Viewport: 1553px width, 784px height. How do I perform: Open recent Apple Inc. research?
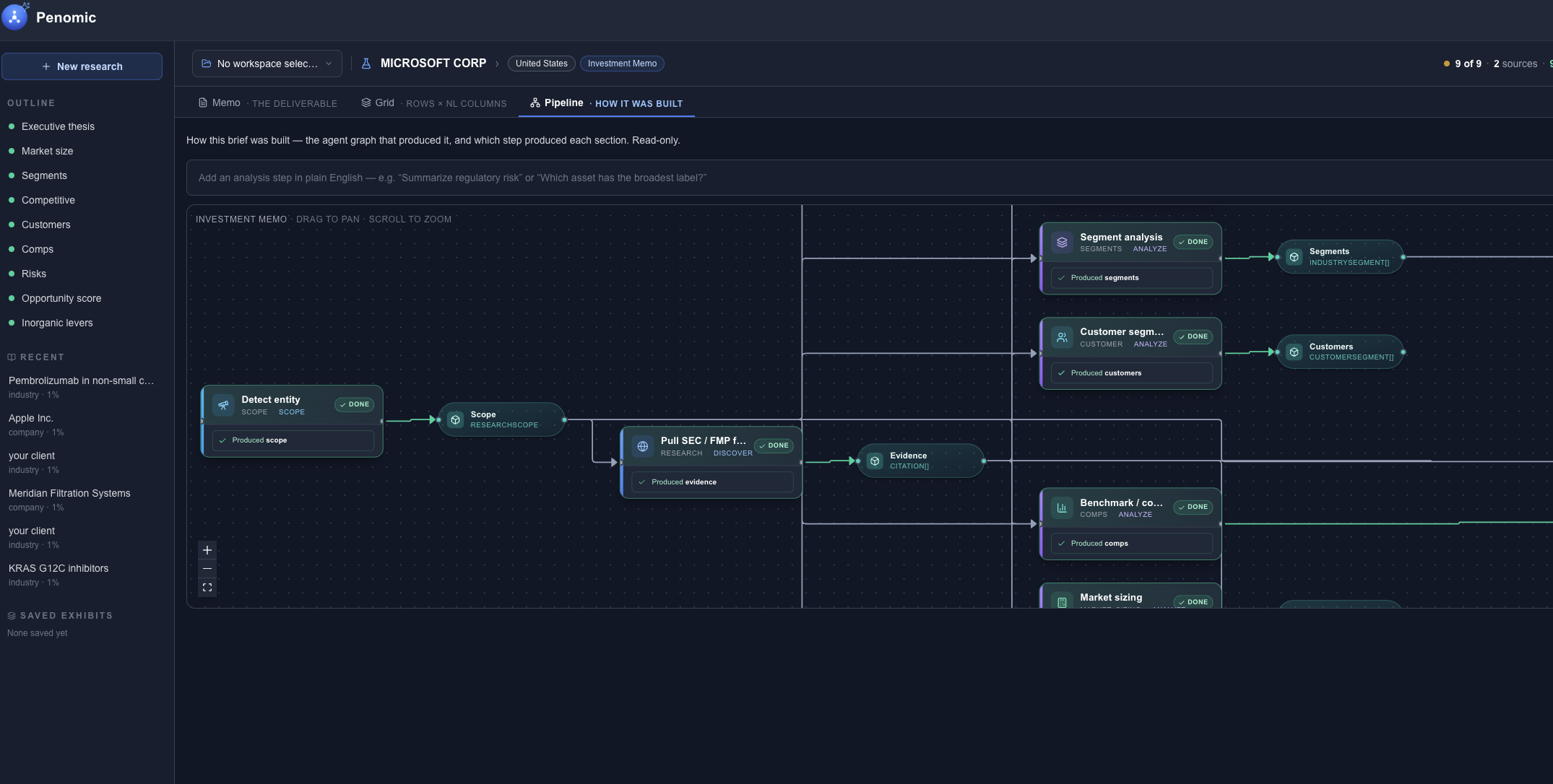pos(36,424)
